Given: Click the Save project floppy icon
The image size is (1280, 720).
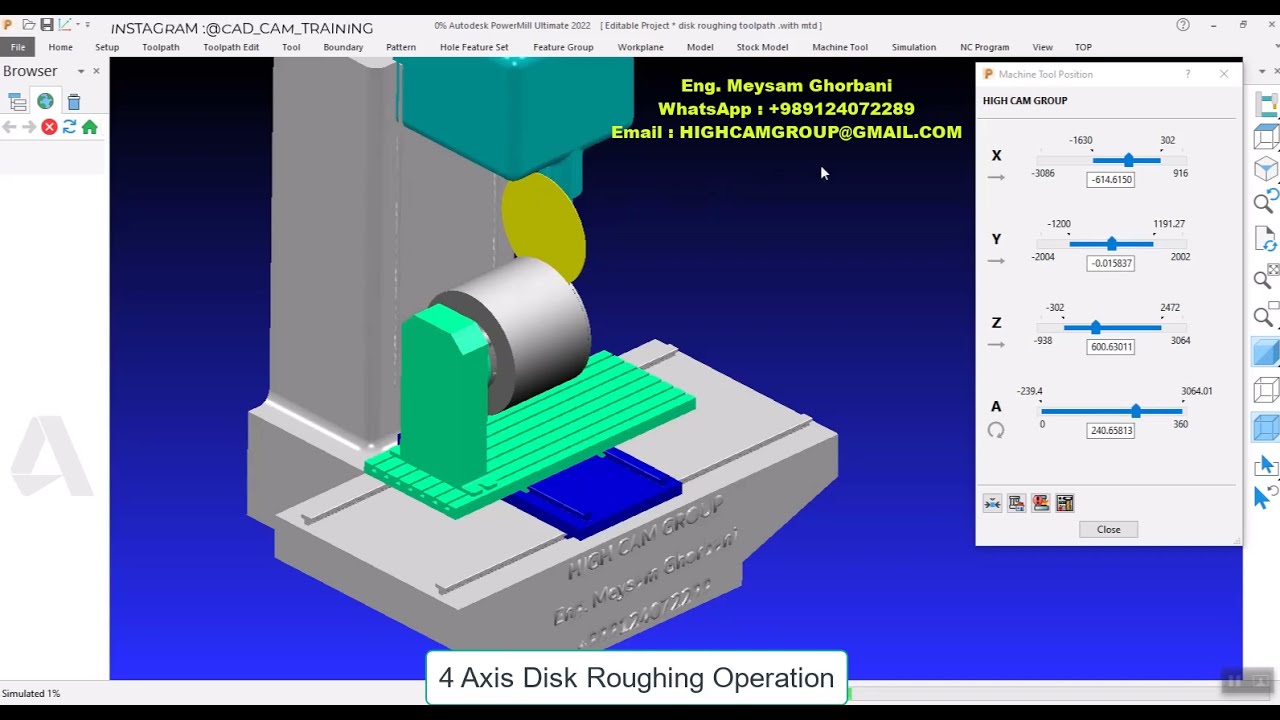Looking at the screenshot, I should click(46, 25).
